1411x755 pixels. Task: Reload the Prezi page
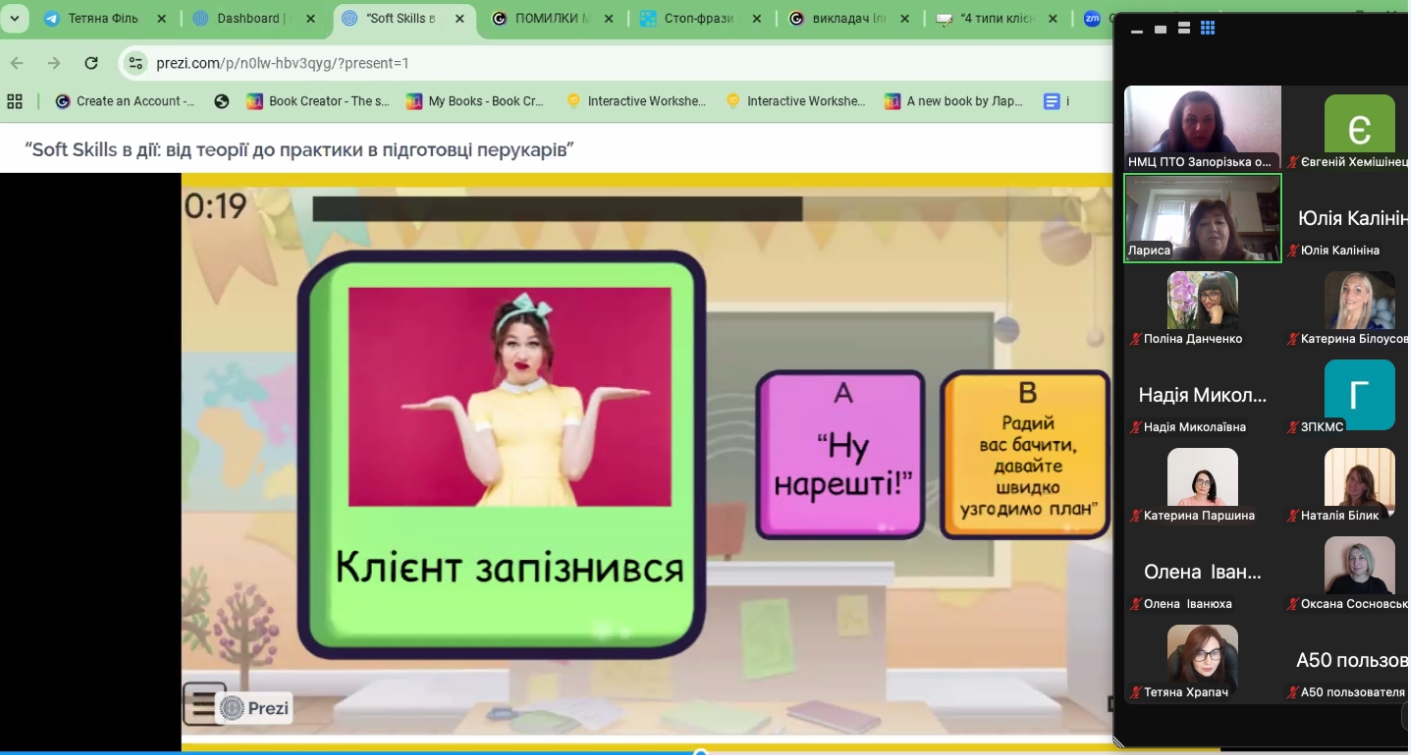(x=91, y=63)
